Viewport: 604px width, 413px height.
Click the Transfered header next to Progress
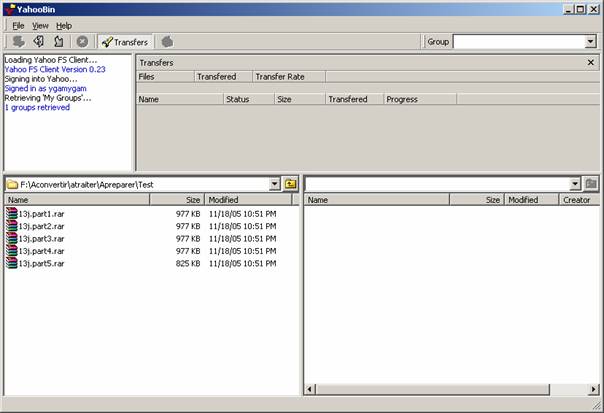click(x=354, y=99)
